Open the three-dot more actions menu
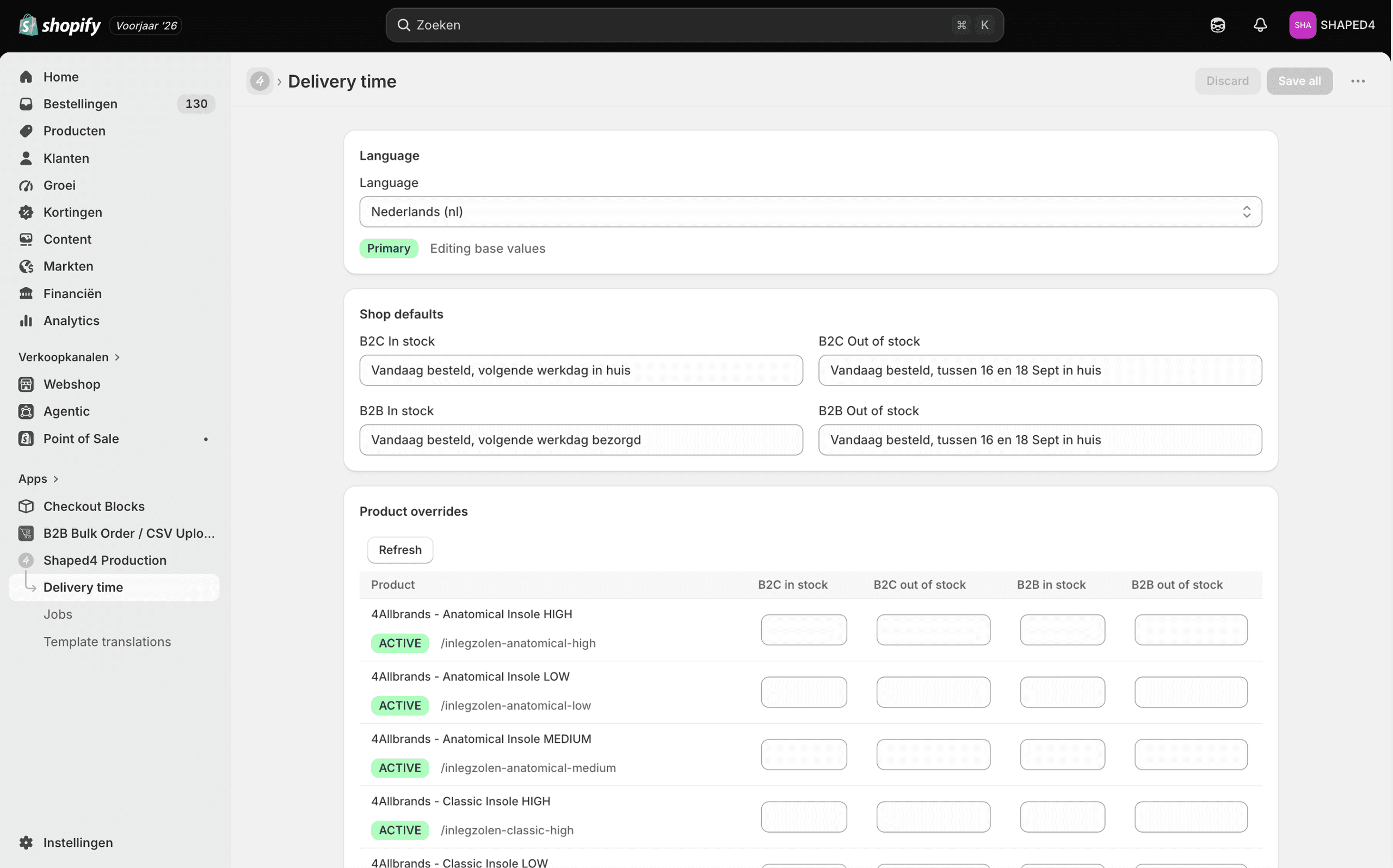The width and height of the screenshot is (1393, 868). click(x=1358, y=81)
